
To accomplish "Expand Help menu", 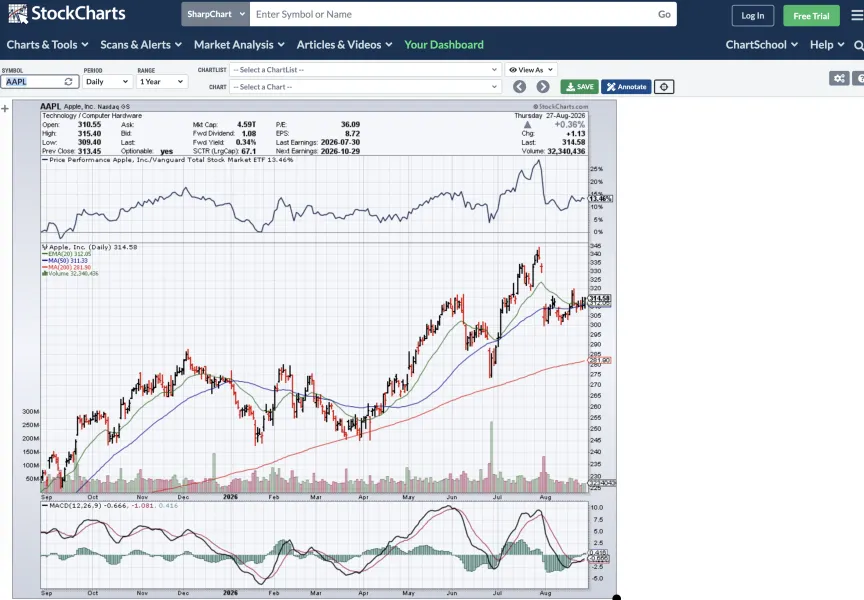I will (x=827, y=45).
